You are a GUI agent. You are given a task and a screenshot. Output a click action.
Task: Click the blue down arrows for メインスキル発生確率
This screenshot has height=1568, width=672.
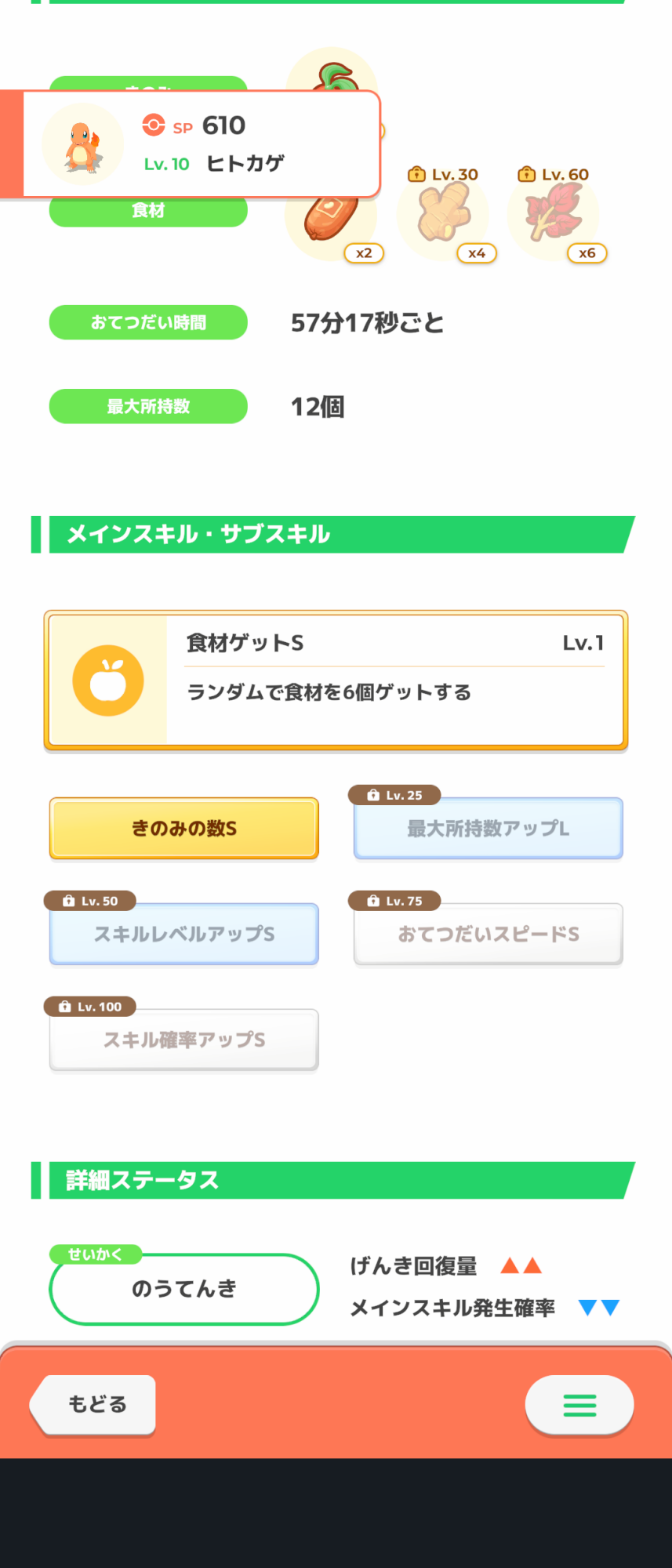(x=599, y=1307)
